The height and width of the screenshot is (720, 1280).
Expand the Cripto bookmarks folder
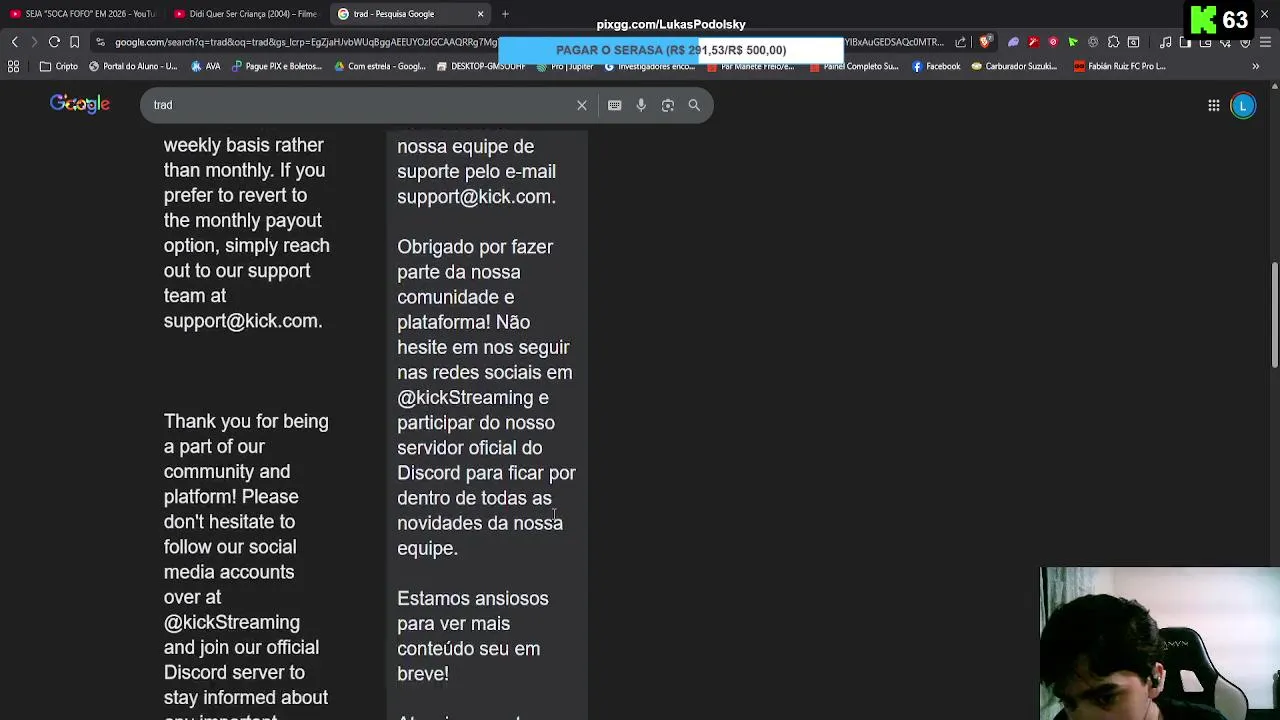click(x=59, y=66)
